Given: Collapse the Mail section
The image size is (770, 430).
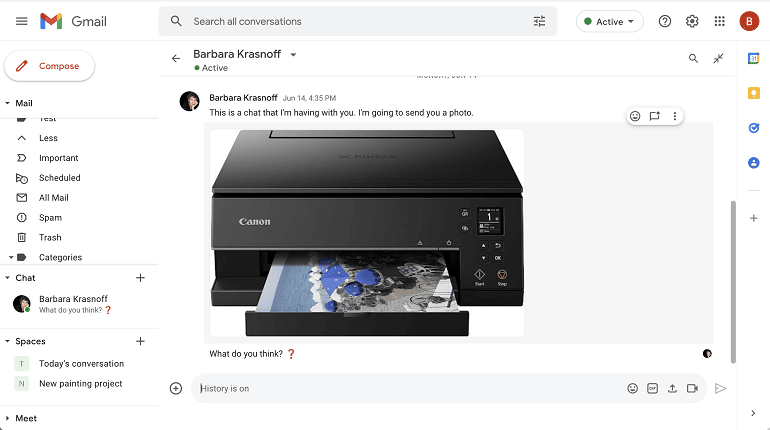Looking at the screenshot, I should [8, 103].
